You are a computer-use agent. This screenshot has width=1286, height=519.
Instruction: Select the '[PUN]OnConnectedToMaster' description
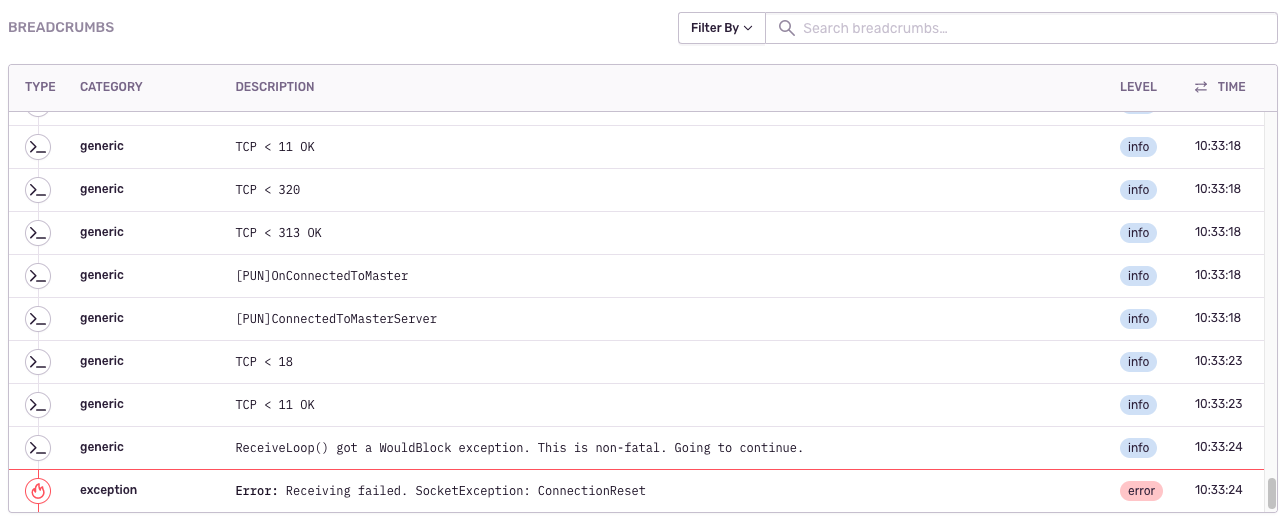(322, 276)
